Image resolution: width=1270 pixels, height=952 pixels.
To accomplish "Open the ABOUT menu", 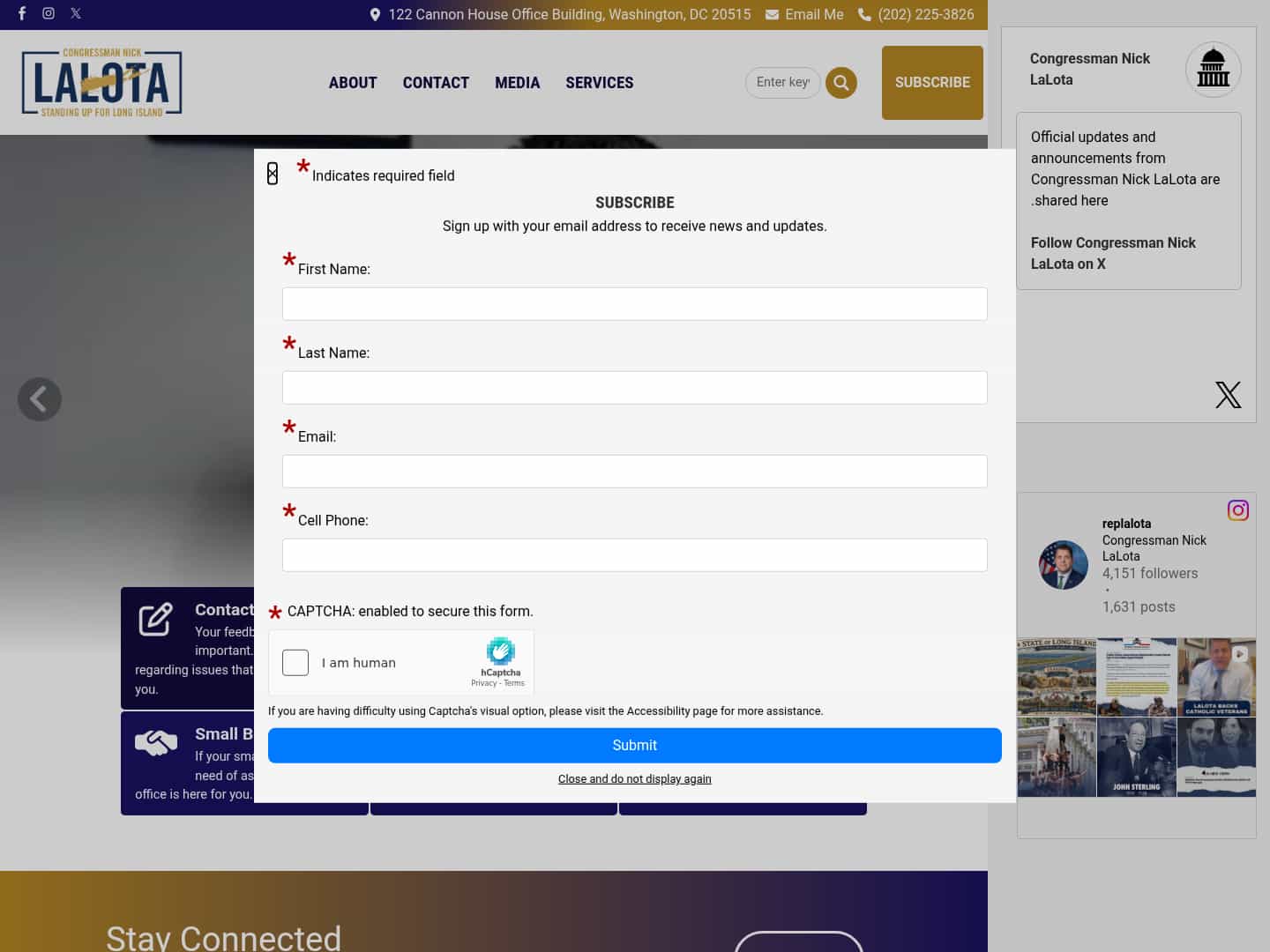I will (x=353, y=83).
